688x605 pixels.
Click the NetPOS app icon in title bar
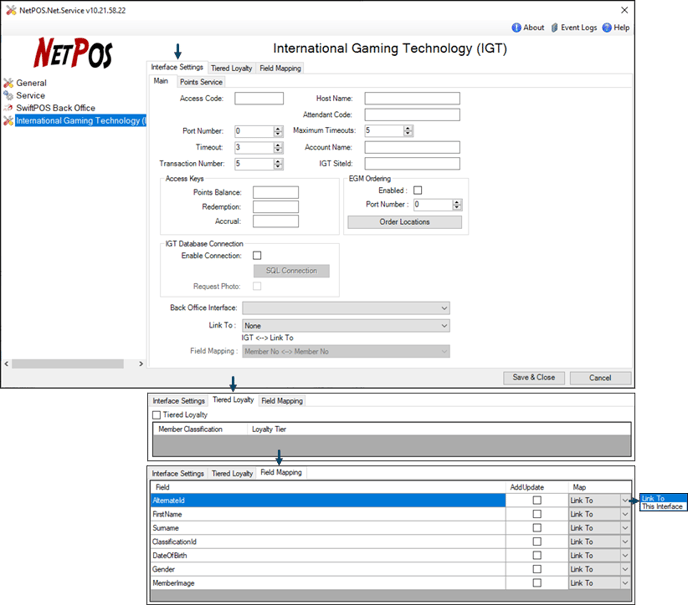coord(11,10)
